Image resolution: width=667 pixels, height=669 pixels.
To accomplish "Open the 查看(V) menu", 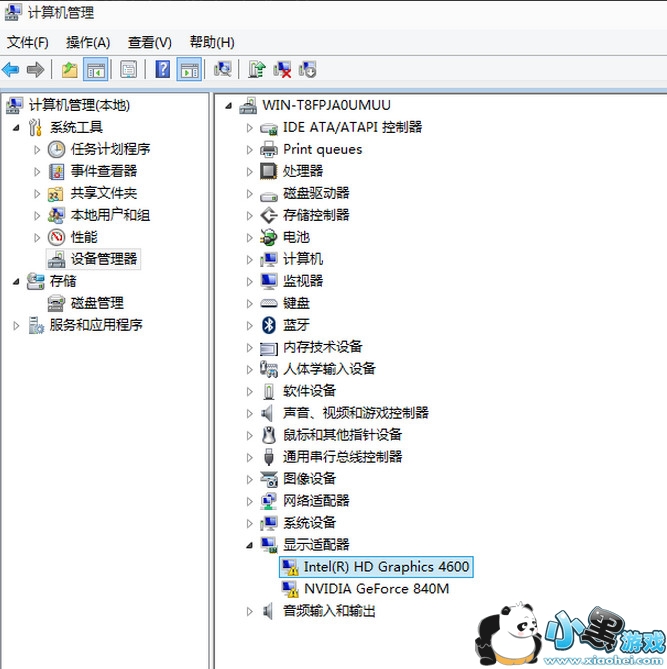I will pos(150,42).
